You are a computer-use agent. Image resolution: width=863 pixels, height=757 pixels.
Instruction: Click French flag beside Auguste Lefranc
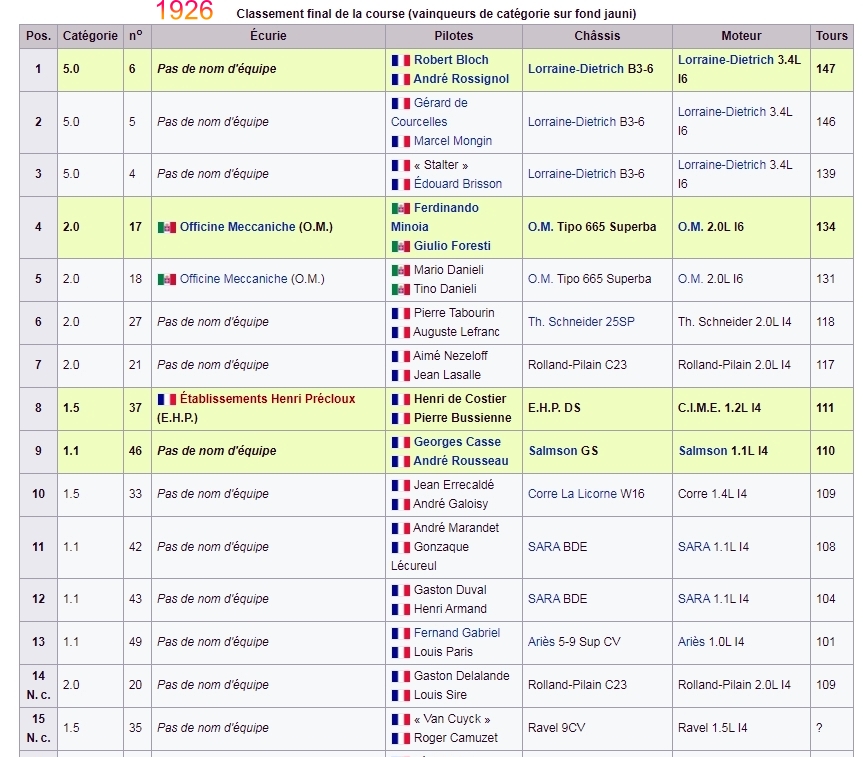pos(401,333)
